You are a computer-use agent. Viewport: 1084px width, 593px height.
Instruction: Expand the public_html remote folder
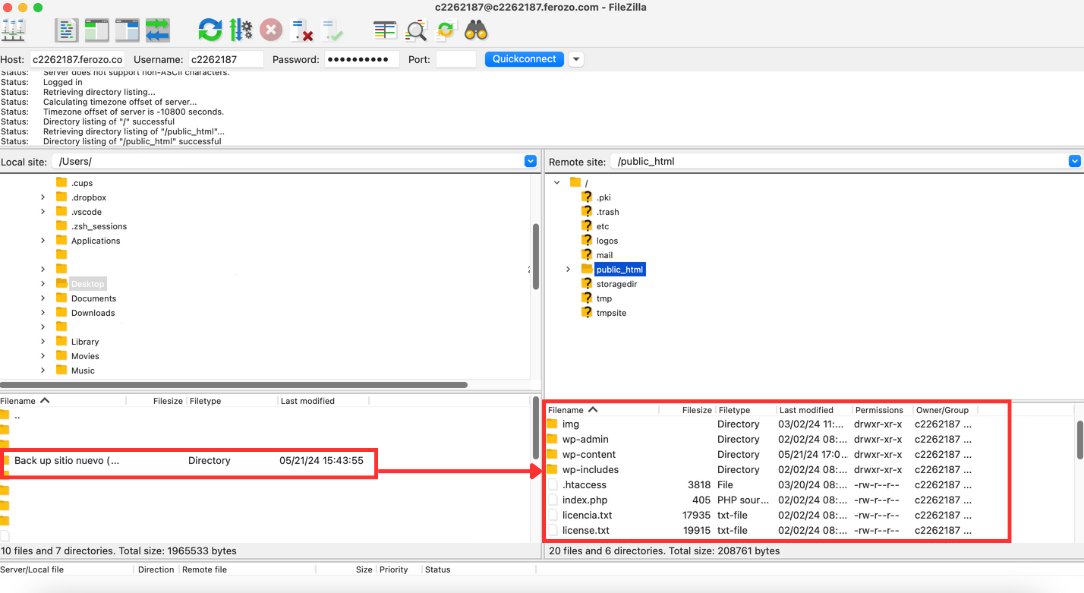(568, 270)
